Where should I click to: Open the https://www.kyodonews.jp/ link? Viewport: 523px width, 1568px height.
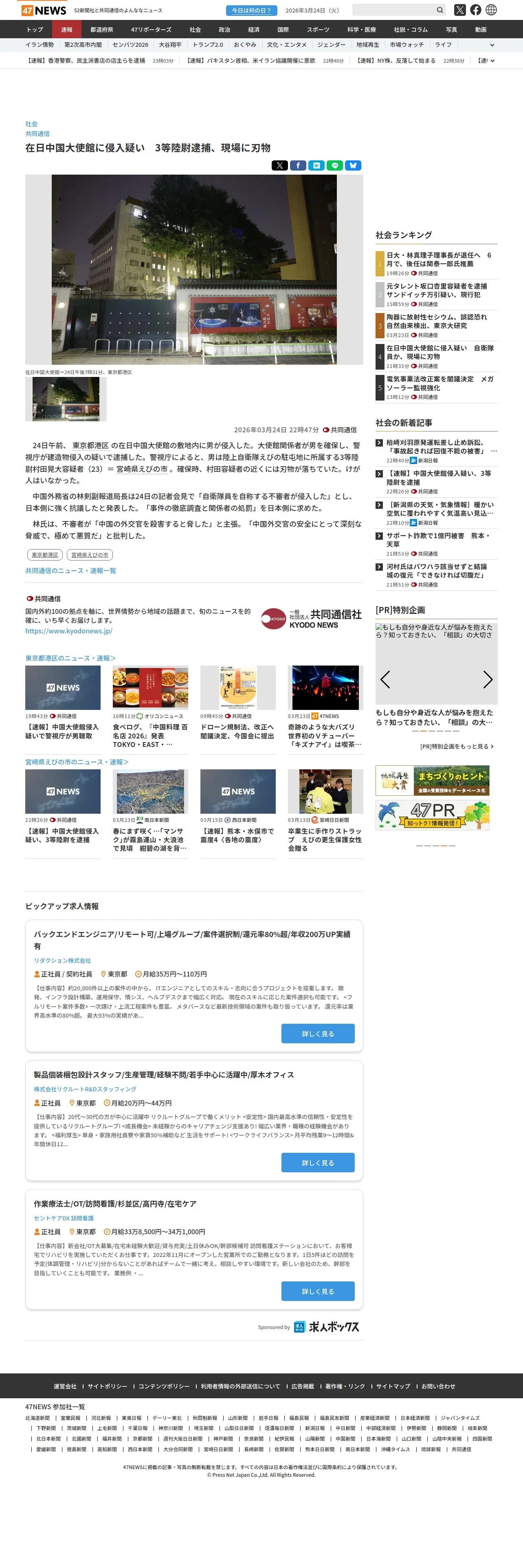point(69,631)
